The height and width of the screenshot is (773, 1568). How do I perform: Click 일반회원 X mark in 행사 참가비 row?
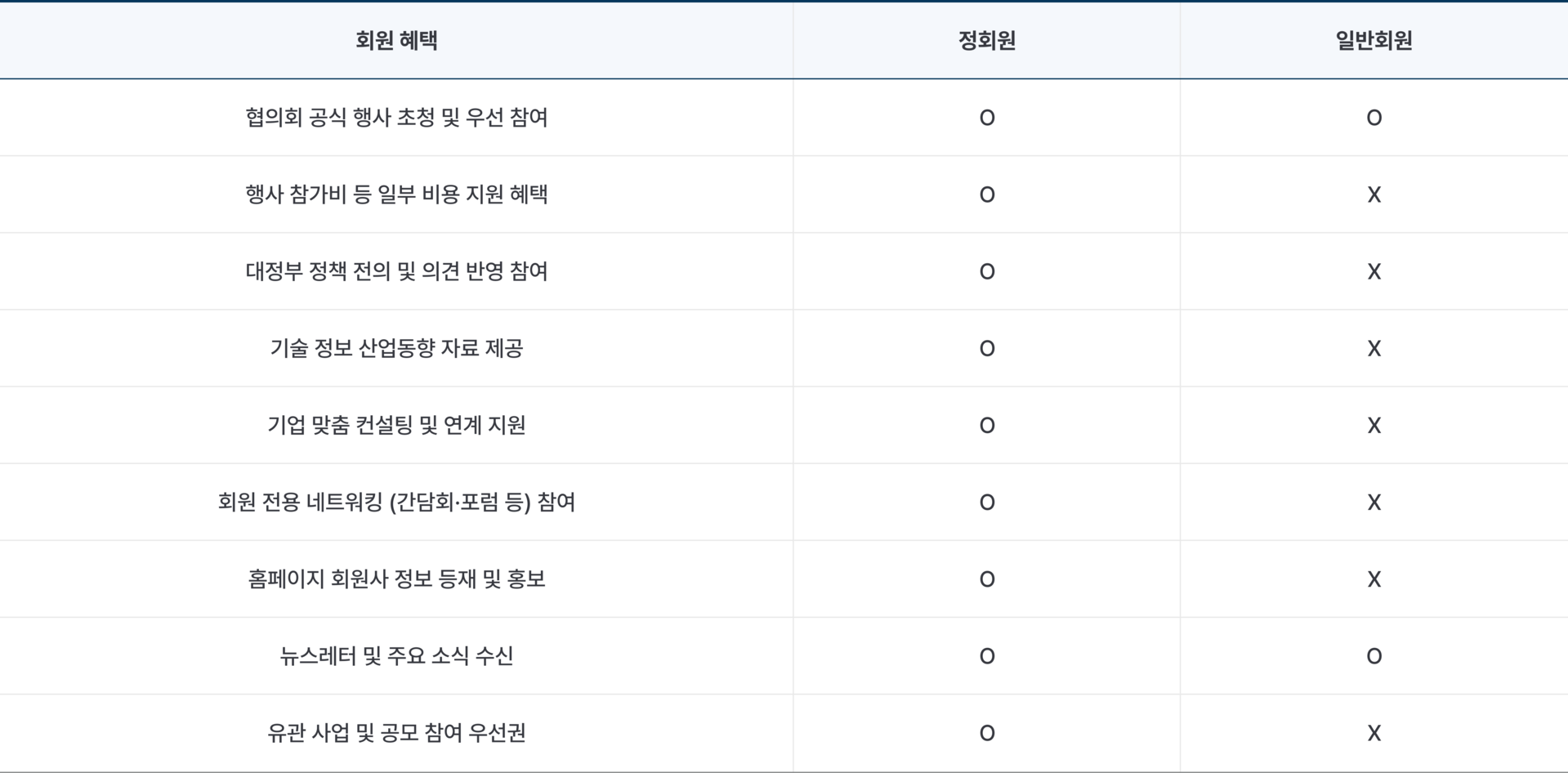pyautogui.click(x=1374, y=195)
